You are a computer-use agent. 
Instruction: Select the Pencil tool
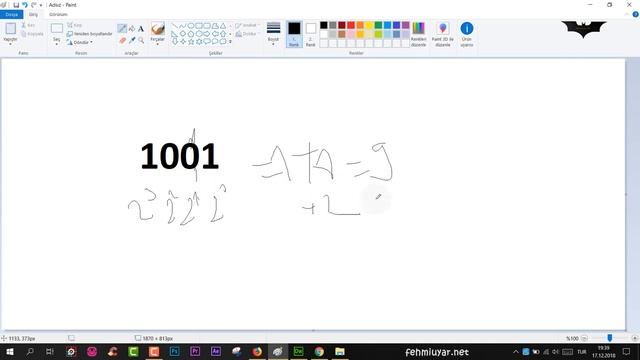pos(122,29)
